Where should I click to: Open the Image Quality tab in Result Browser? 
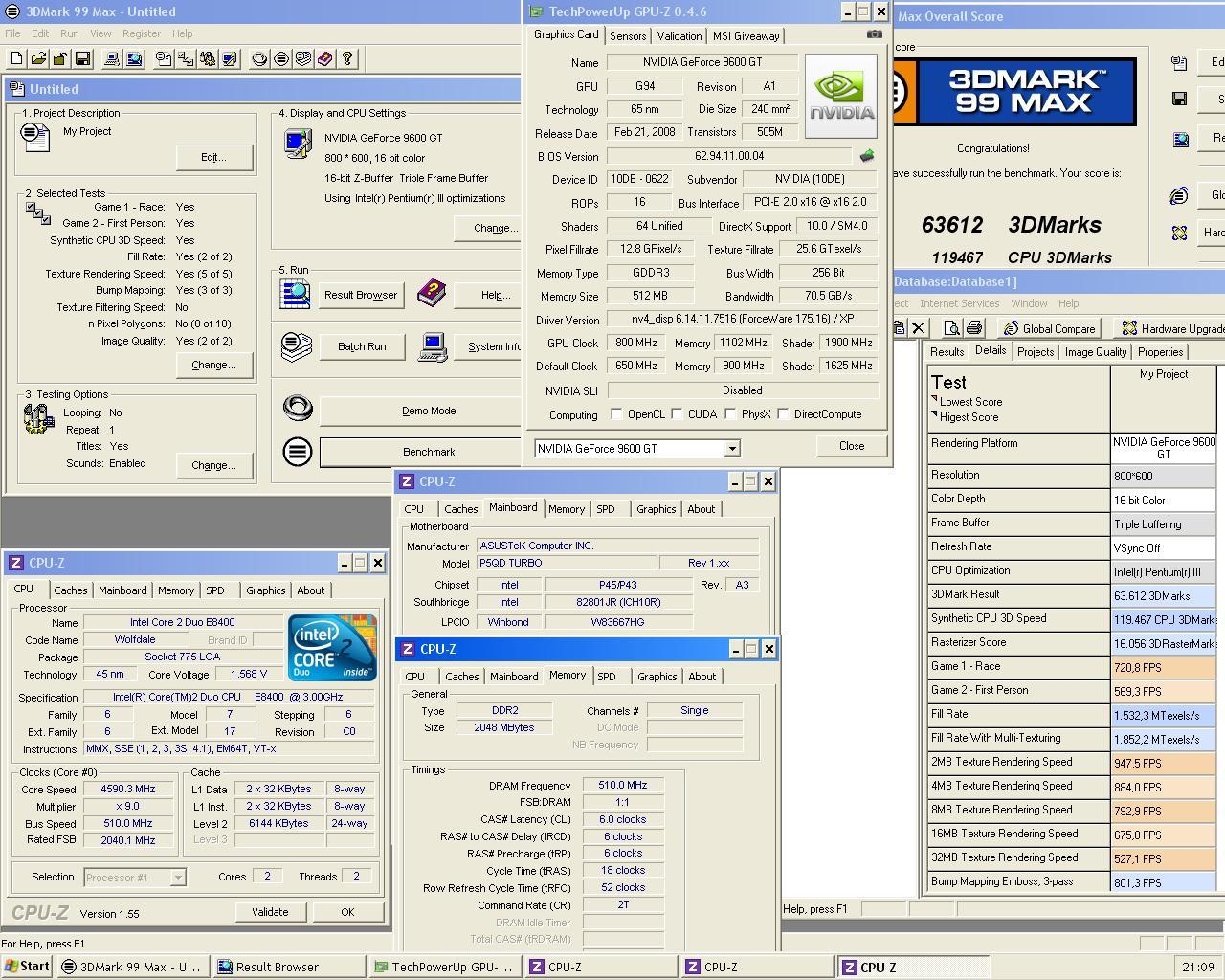1095,352
